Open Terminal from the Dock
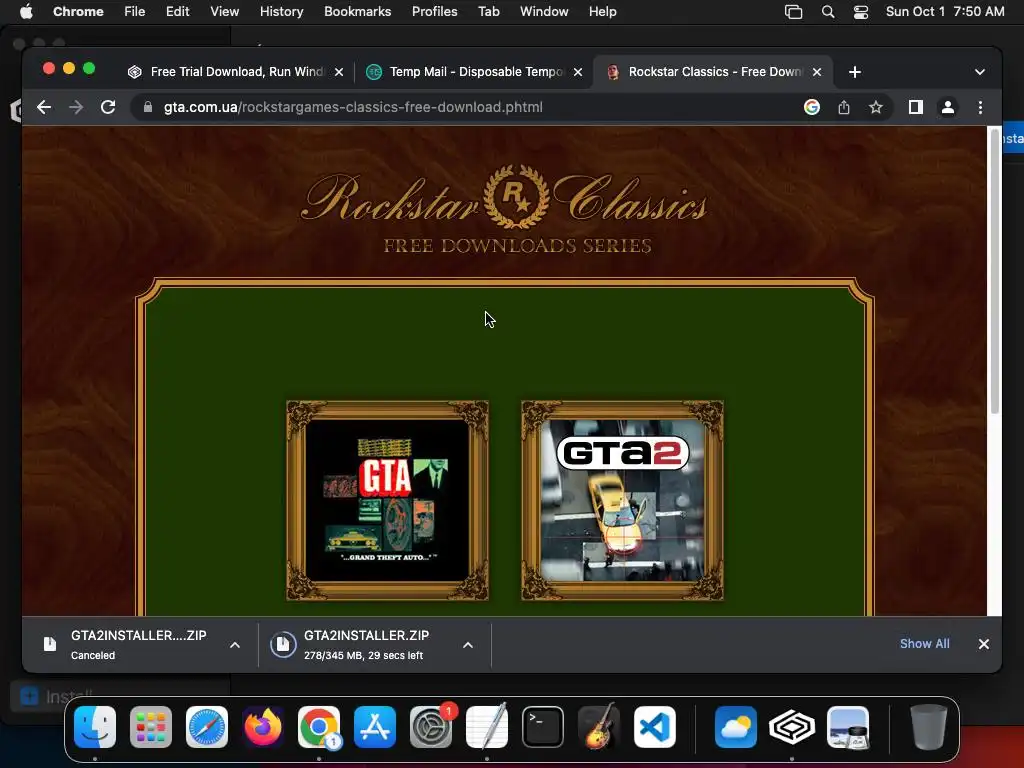Viewport: 1024px width, 768px height. pos(543,727)
